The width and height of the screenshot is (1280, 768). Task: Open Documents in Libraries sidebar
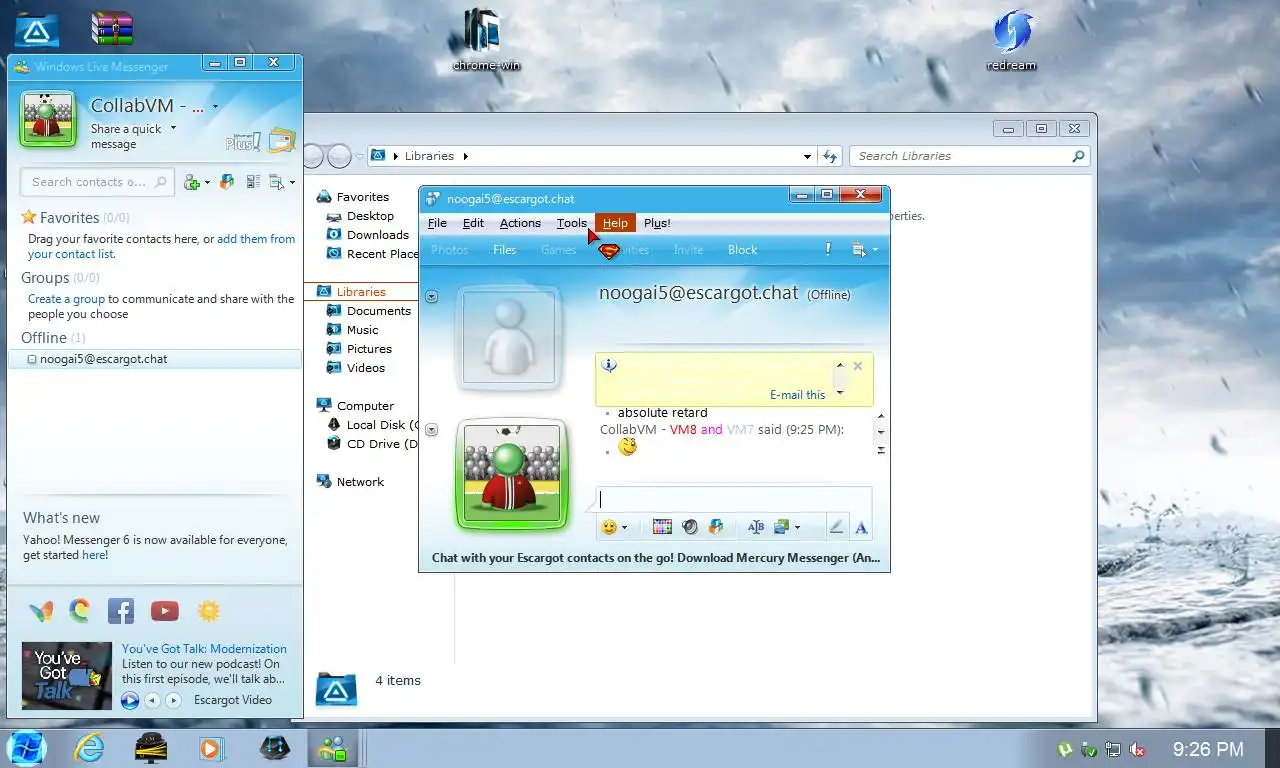point(378,311)
